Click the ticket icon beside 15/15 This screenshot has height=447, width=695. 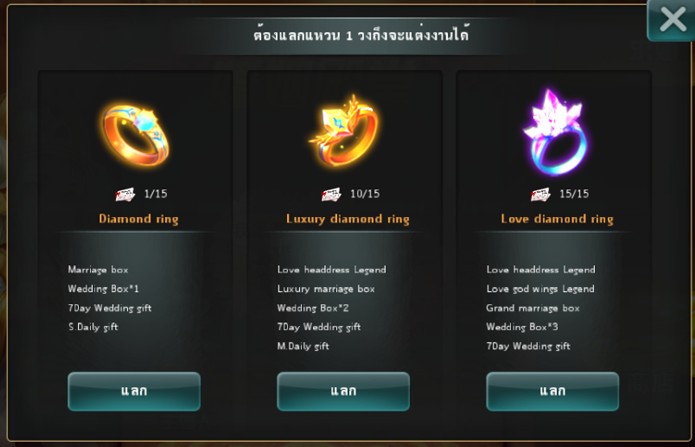(541, 194)
